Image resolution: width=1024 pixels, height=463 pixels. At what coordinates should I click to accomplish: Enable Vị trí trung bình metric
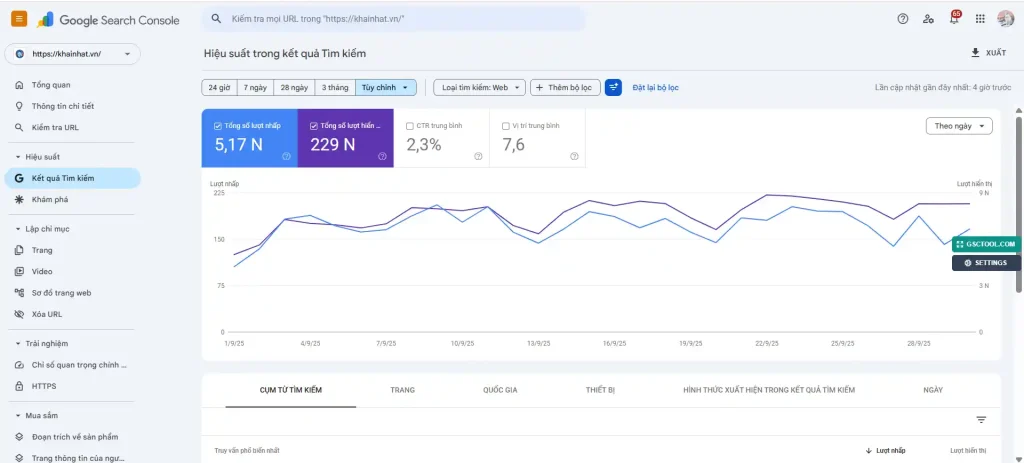point(505,126)
